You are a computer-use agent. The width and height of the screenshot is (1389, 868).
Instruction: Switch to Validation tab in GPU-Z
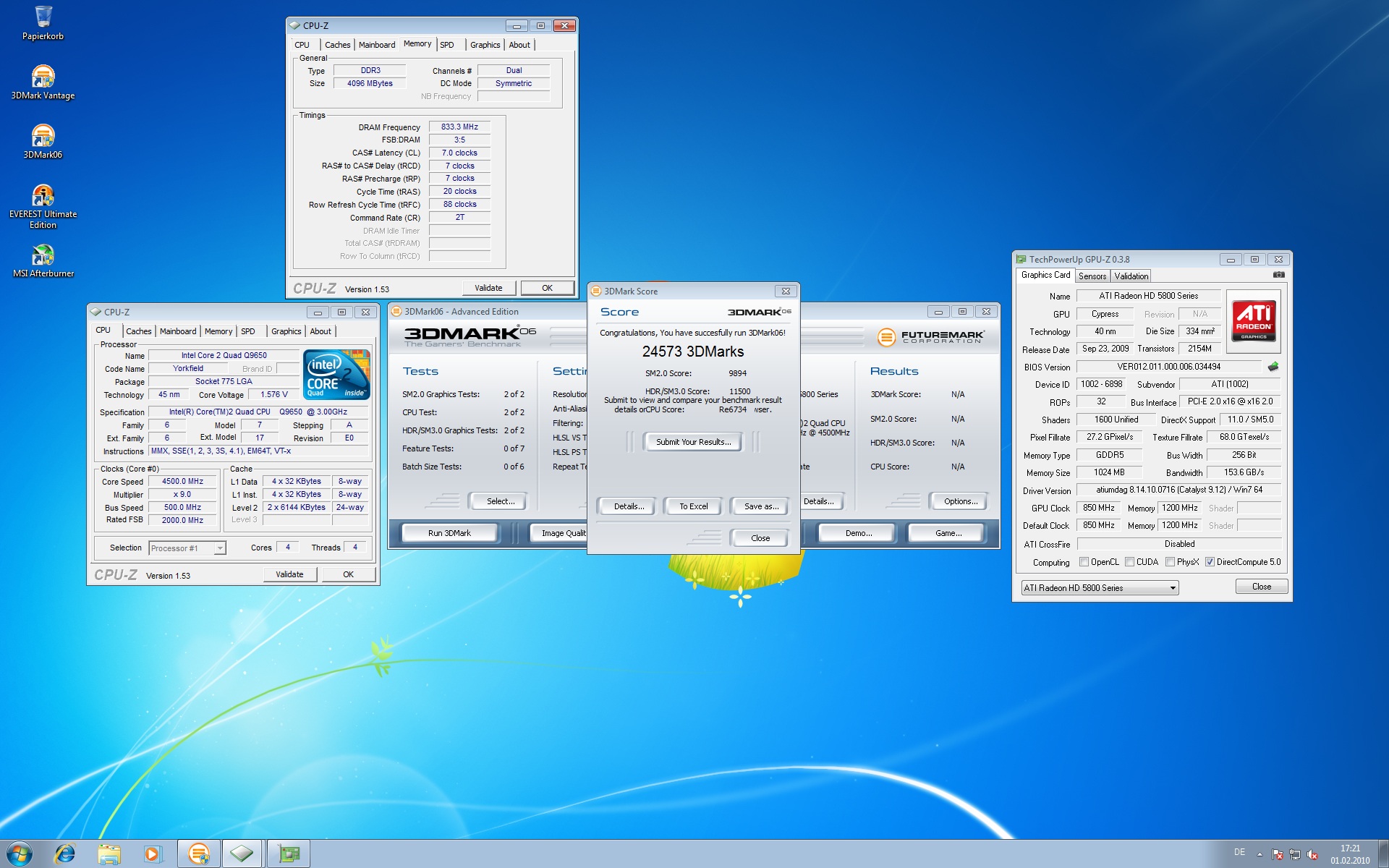click(1131, 276)
